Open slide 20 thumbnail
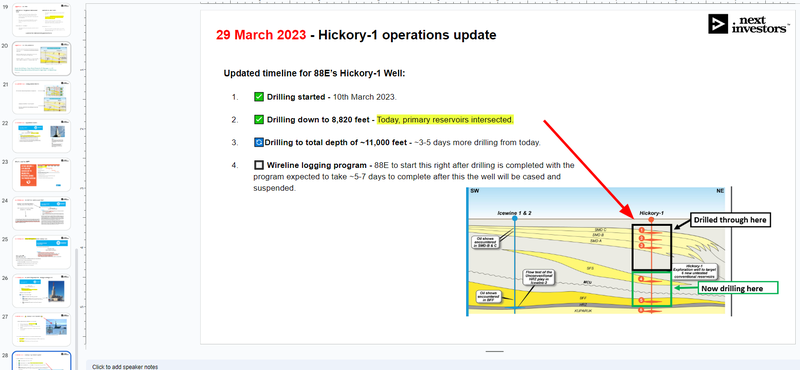Image resolution: width=800 pixels, height=370 pixels. click(x=41, y=59)
